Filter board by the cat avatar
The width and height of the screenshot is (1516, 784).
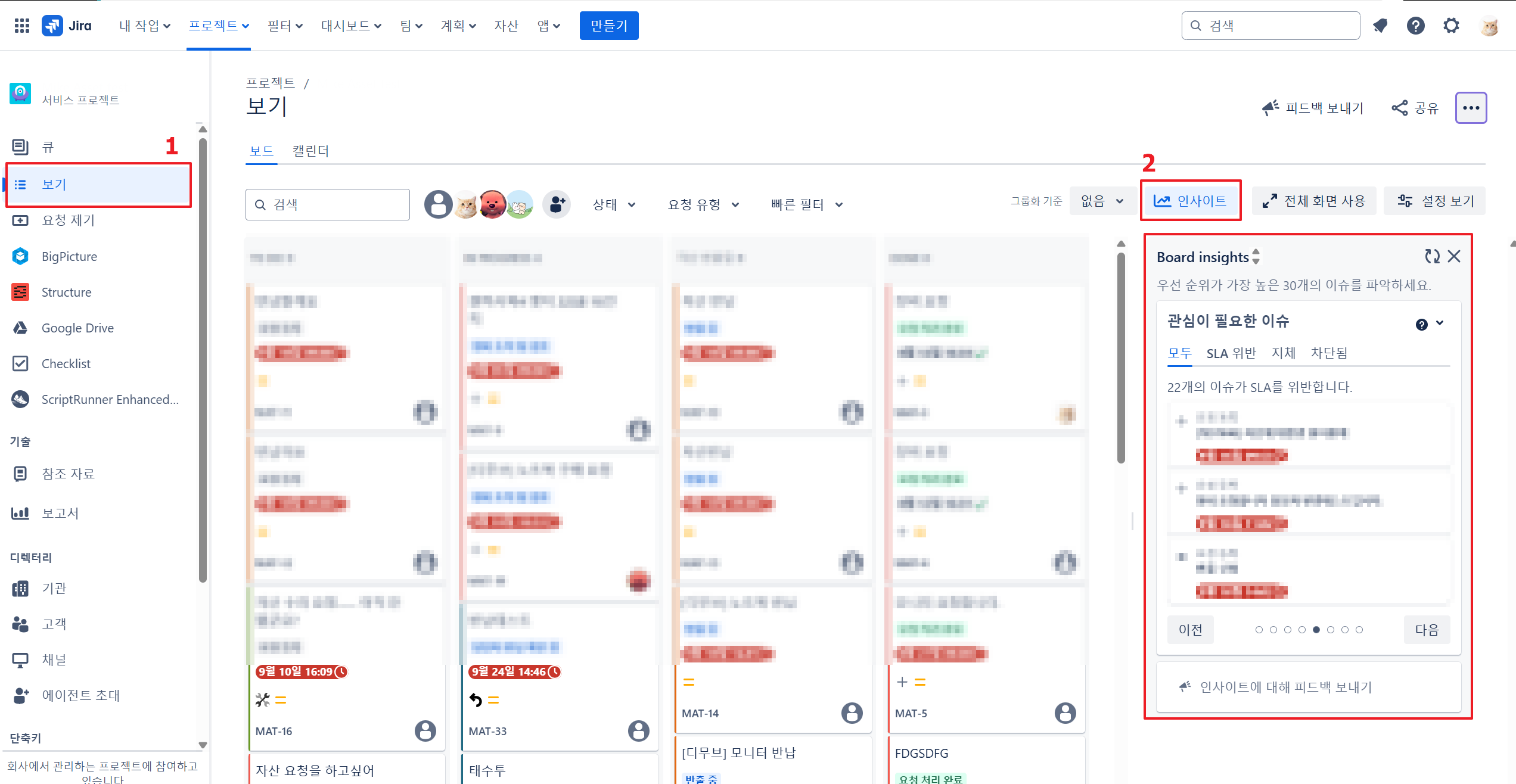[x=466, y=205]
